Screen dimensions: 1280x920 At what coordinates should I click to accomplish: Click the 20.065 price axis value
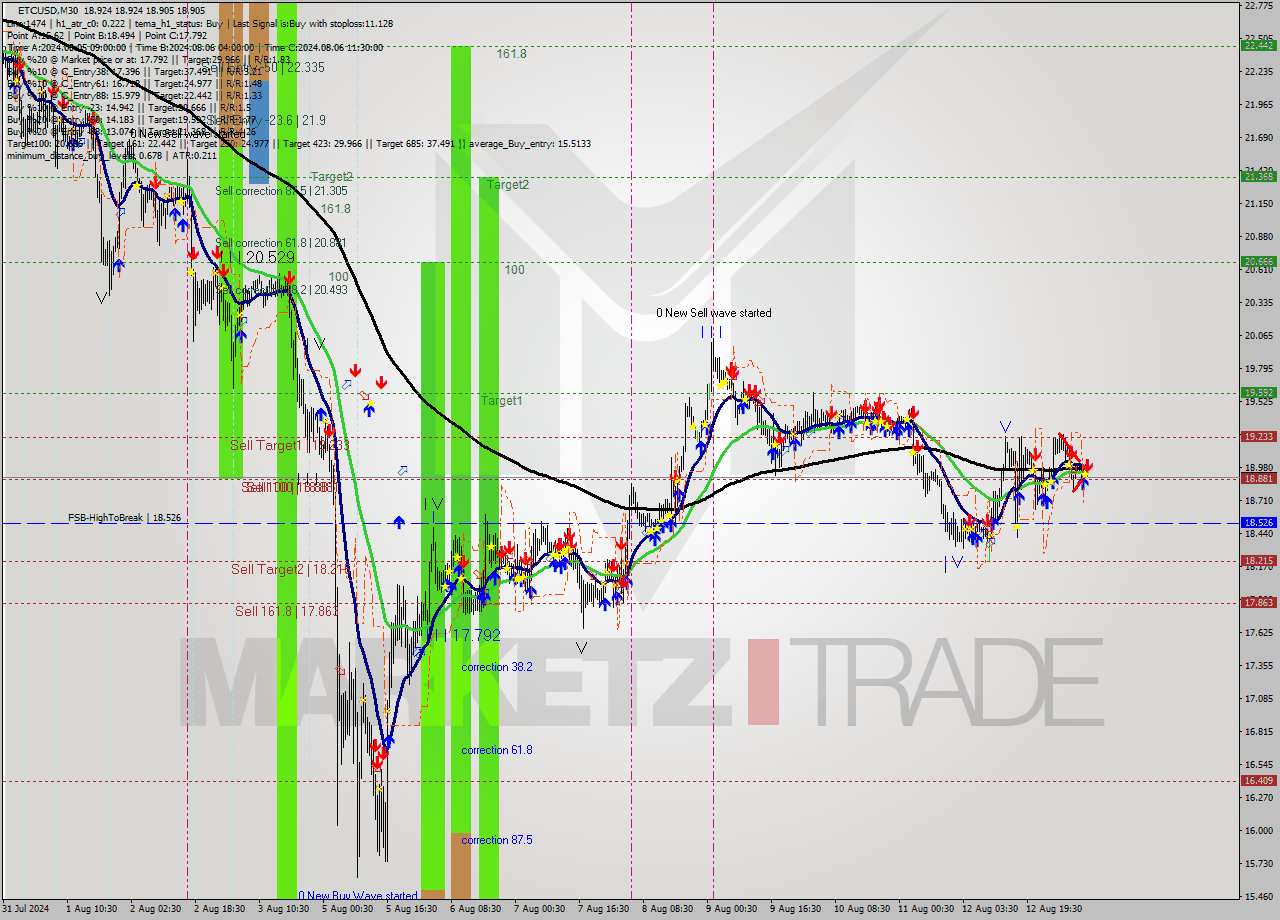(1258, 336)
